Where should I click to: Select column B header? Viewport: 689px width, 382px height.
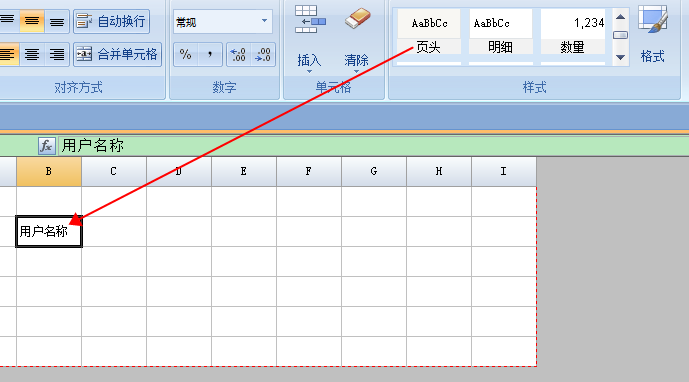tap(49, 171)
